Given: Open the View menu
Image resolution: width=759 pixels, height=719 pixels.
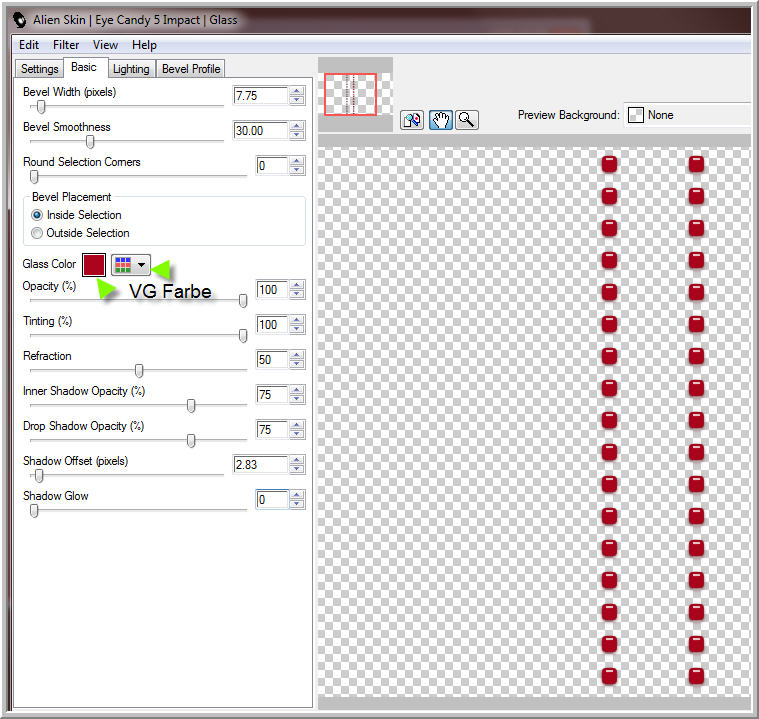Looking at the screenshot, I should tap(105, 45).
